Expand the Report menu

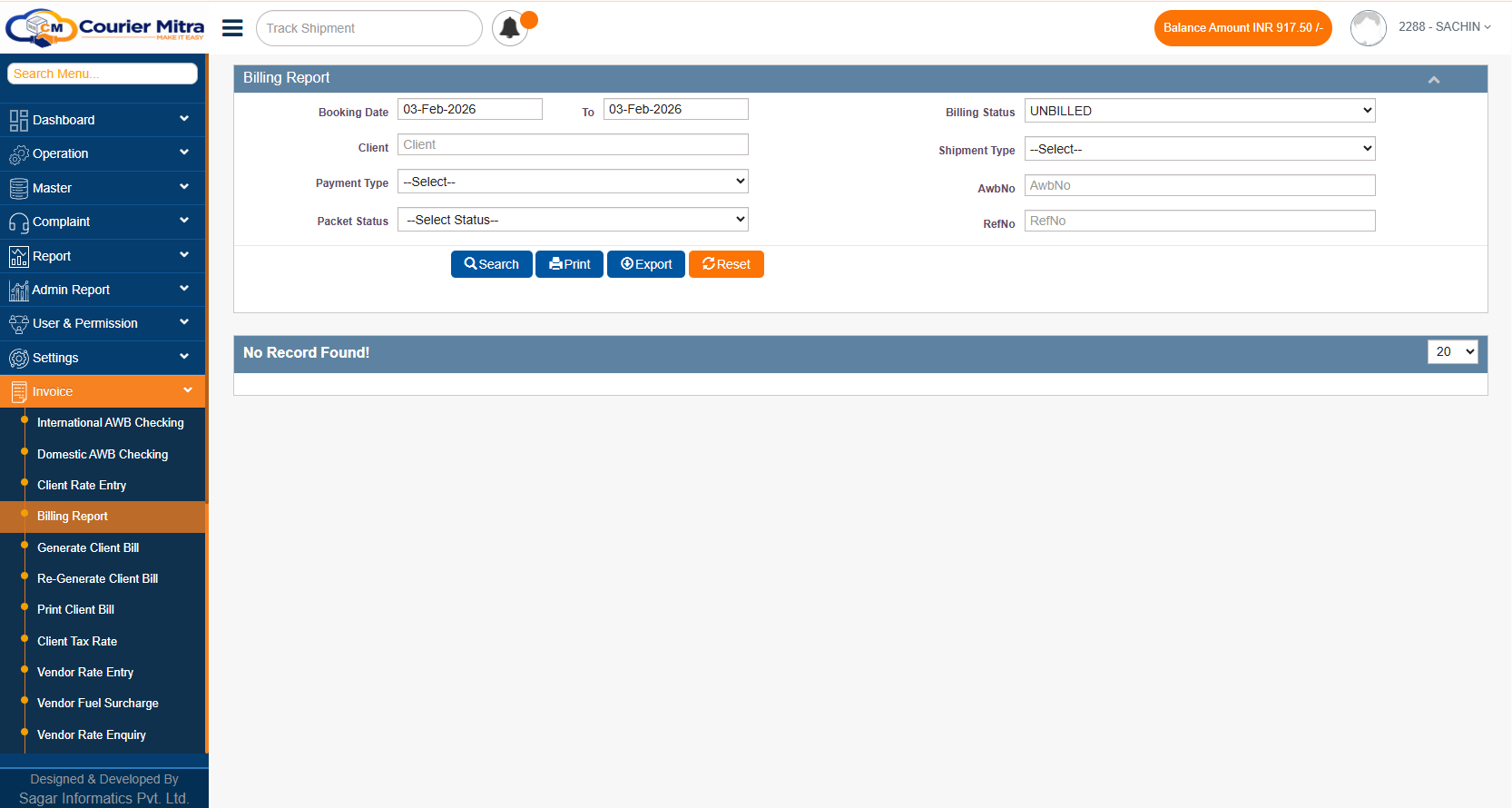(x=184, y=255)
